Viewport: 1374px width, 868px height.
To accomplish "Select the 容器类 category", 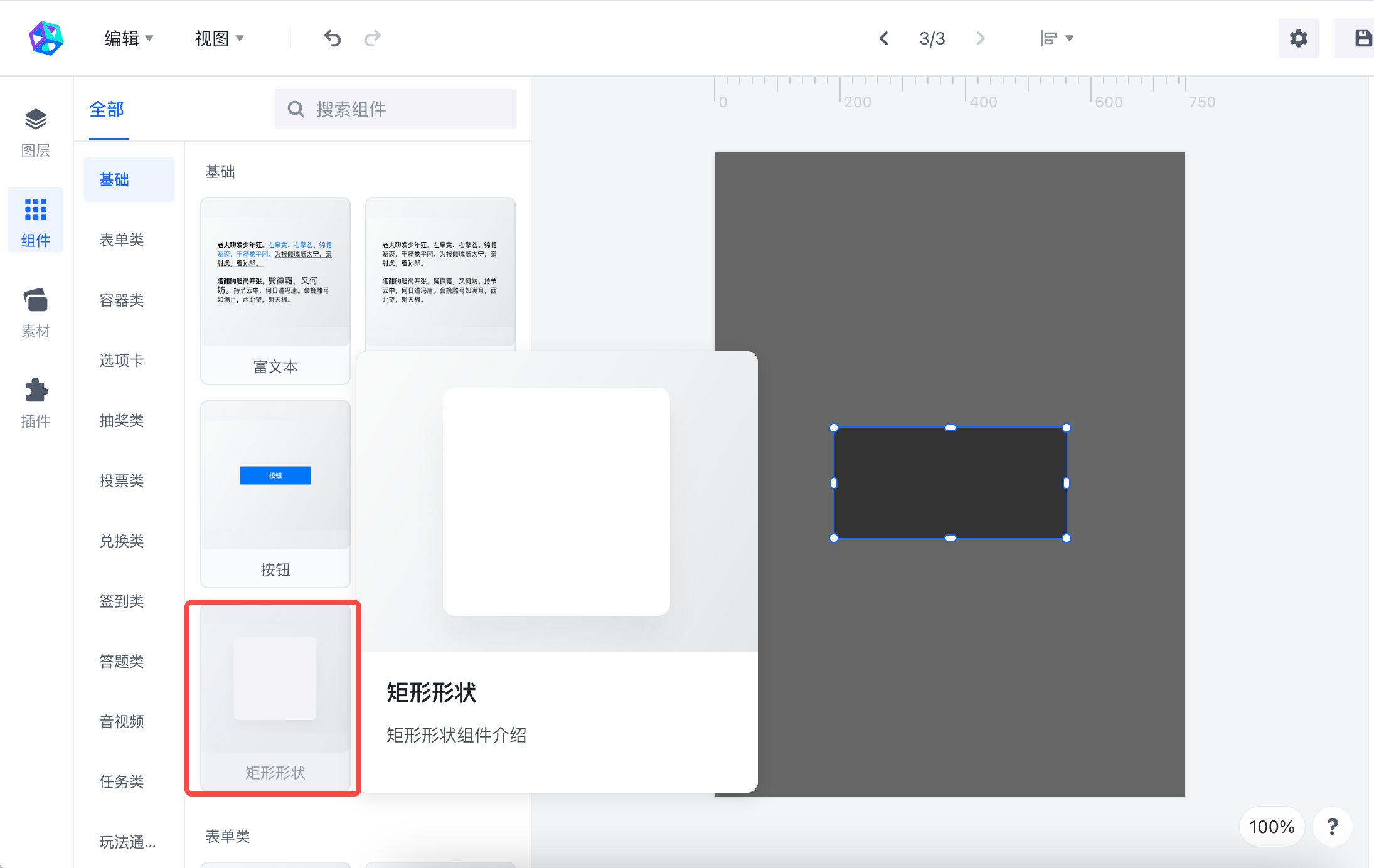I will (122, 300).
